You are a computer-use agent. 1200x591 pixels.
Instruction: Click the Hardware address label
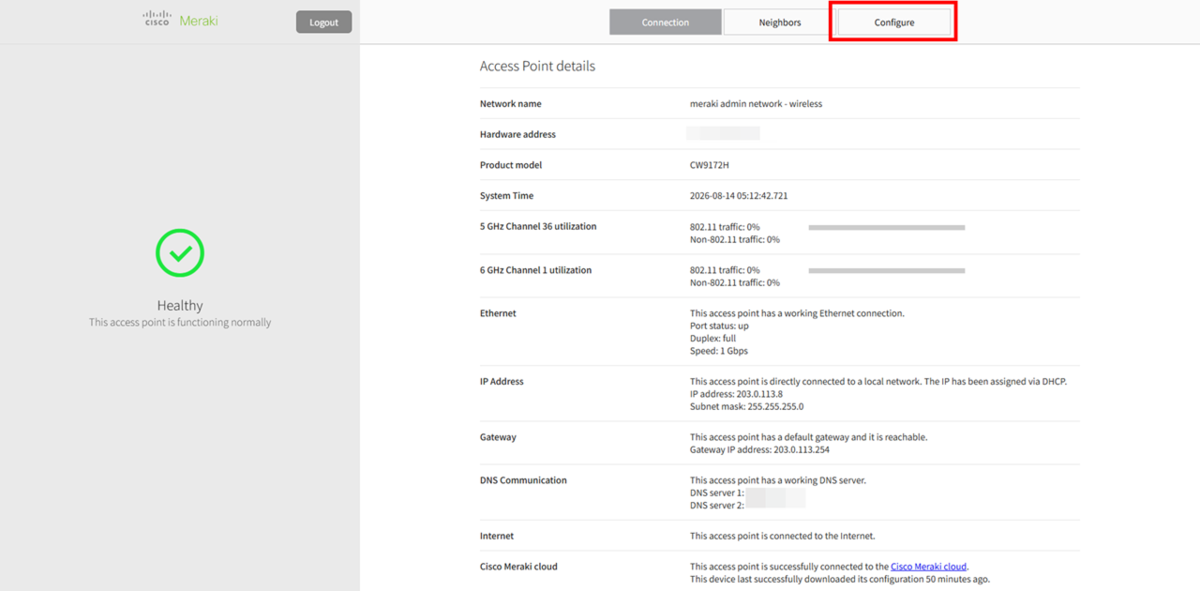tap(518, 134)
